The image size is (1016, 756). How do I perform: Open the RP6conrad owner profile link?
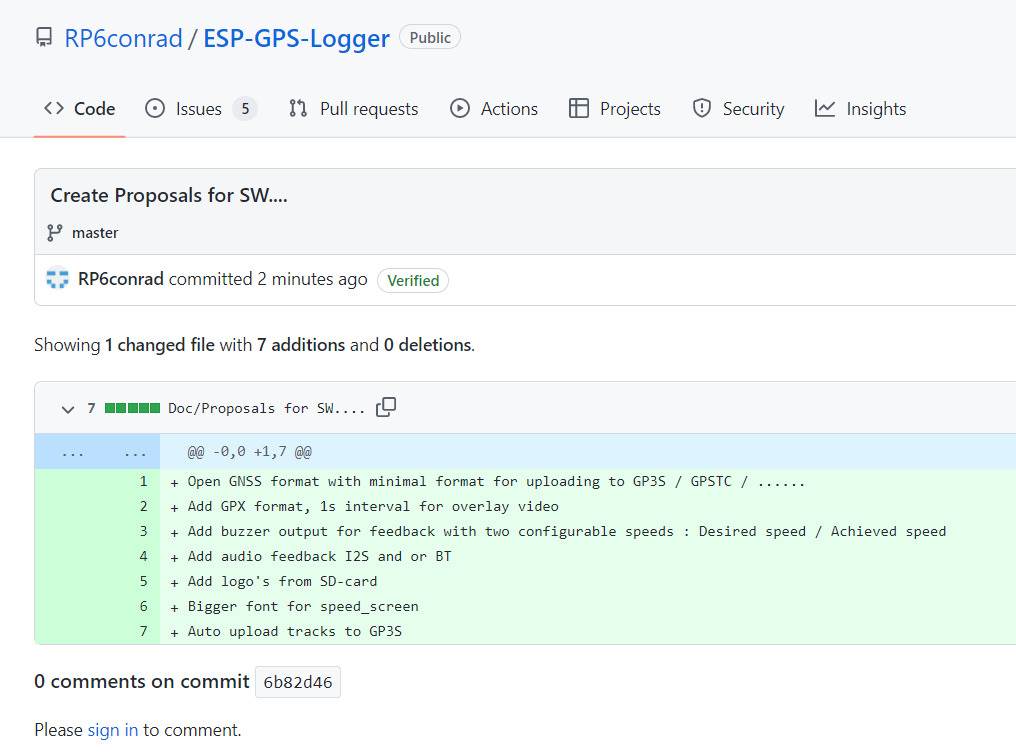click(123, 38)
